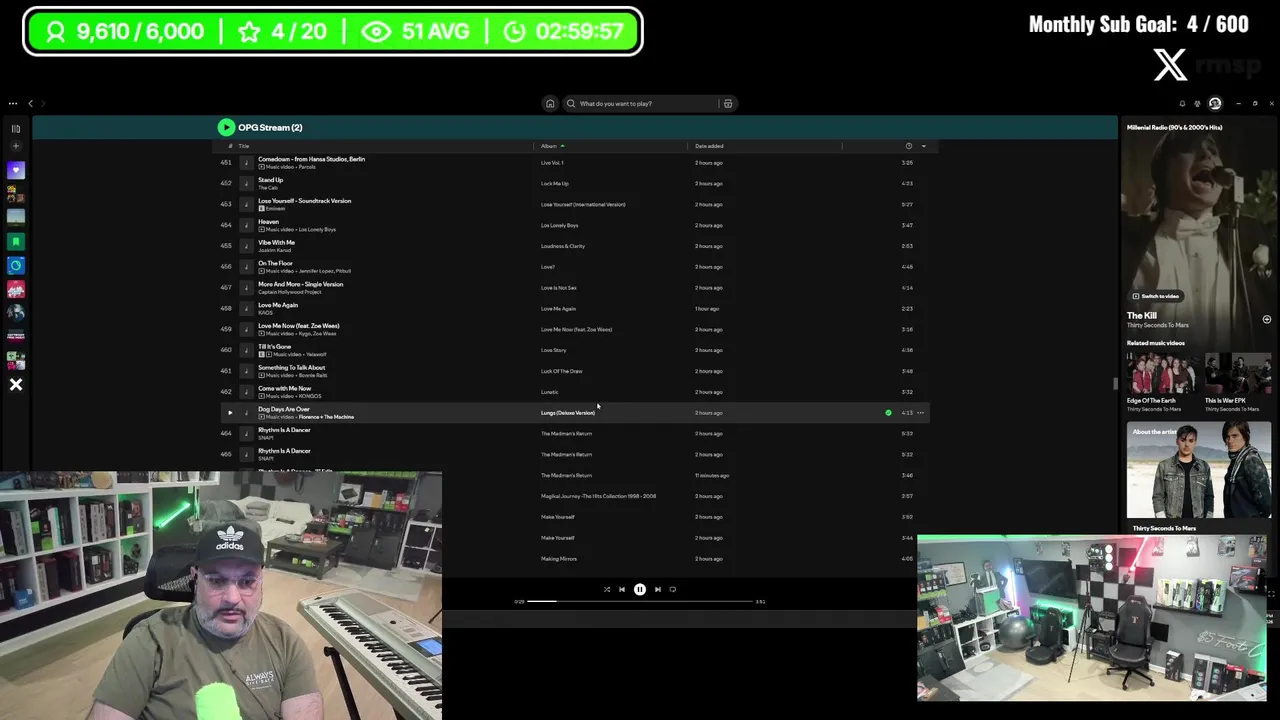Open the About the artist card
Screen dimensions: 1280x720
(1199, 477)
